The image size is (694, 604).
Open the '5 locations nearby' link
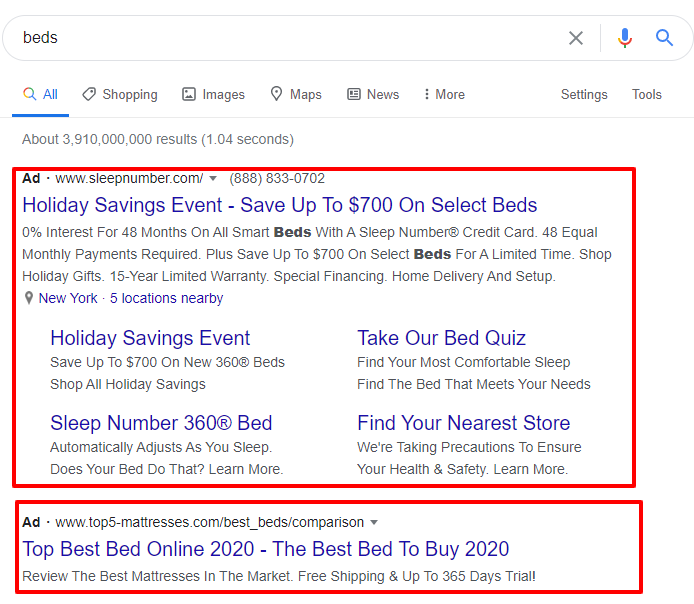point(166,298)
